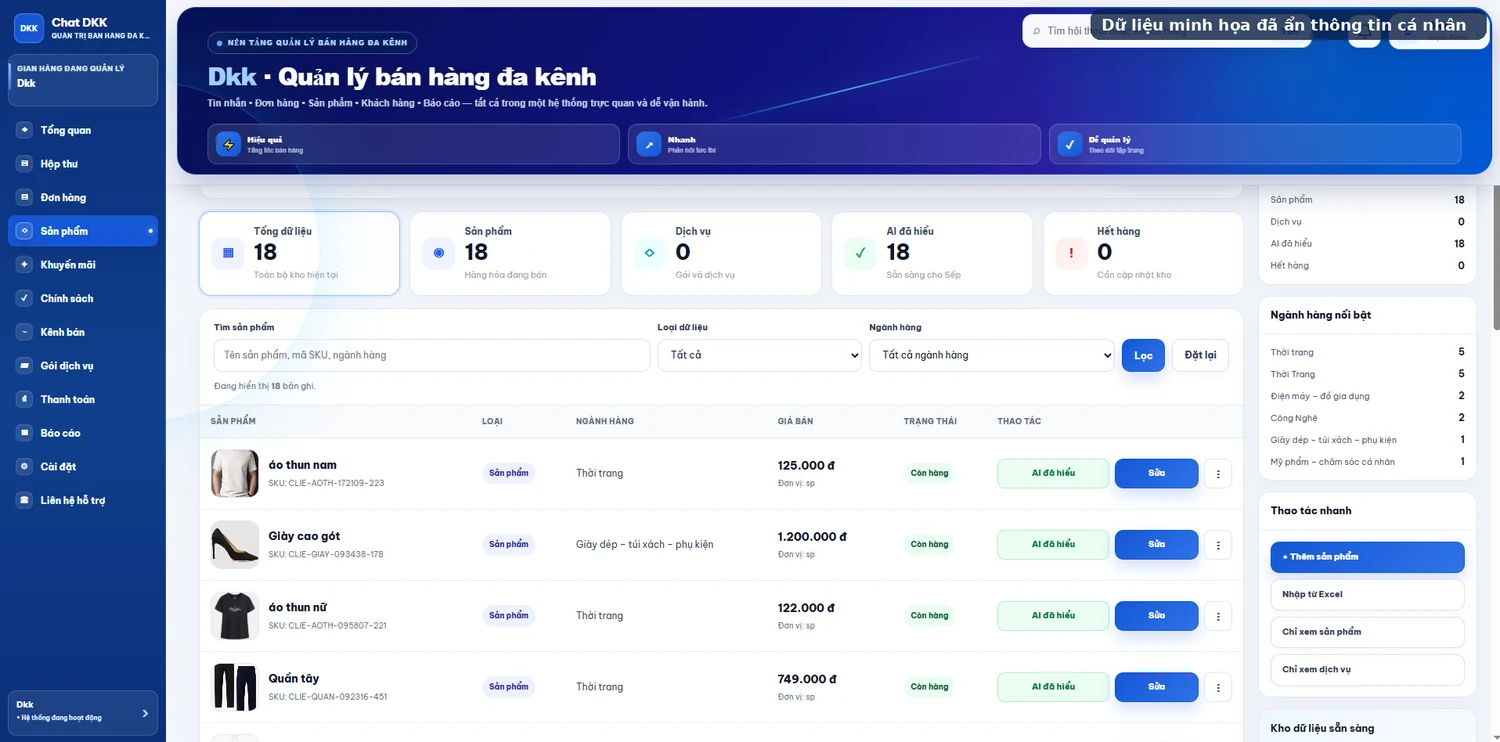Viewport: 1500px width, 742px height.
Task: Click the Đặt lại reset button
Action: 1200,355
